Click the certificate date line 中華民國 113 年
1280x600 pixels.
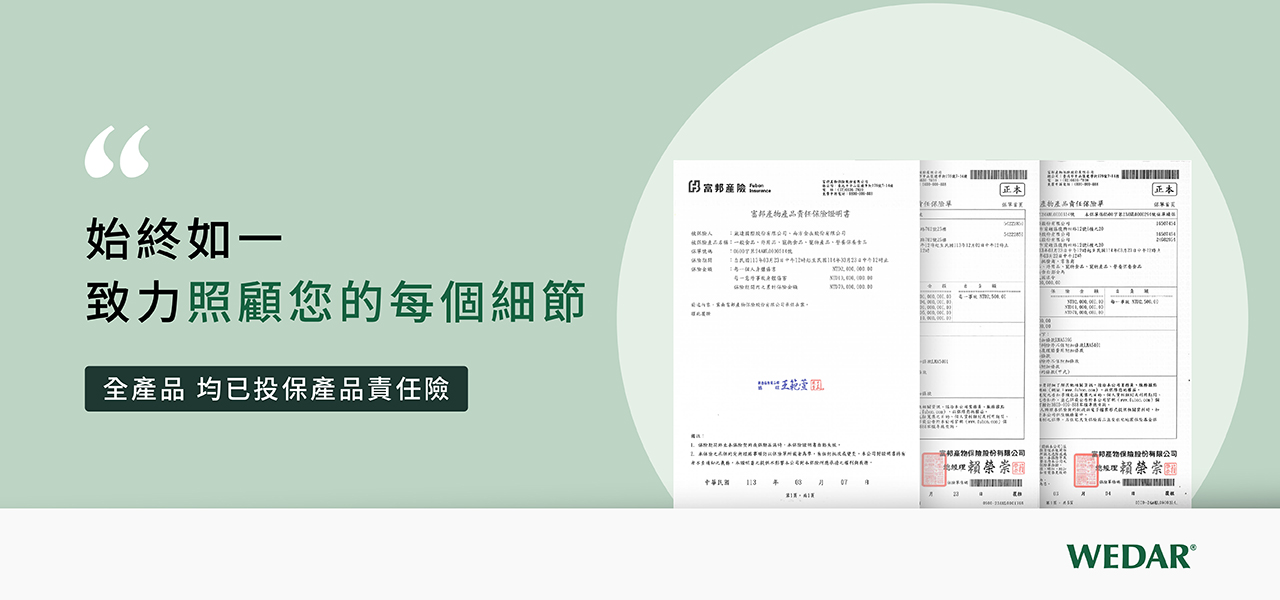click(x=785, y=481)
